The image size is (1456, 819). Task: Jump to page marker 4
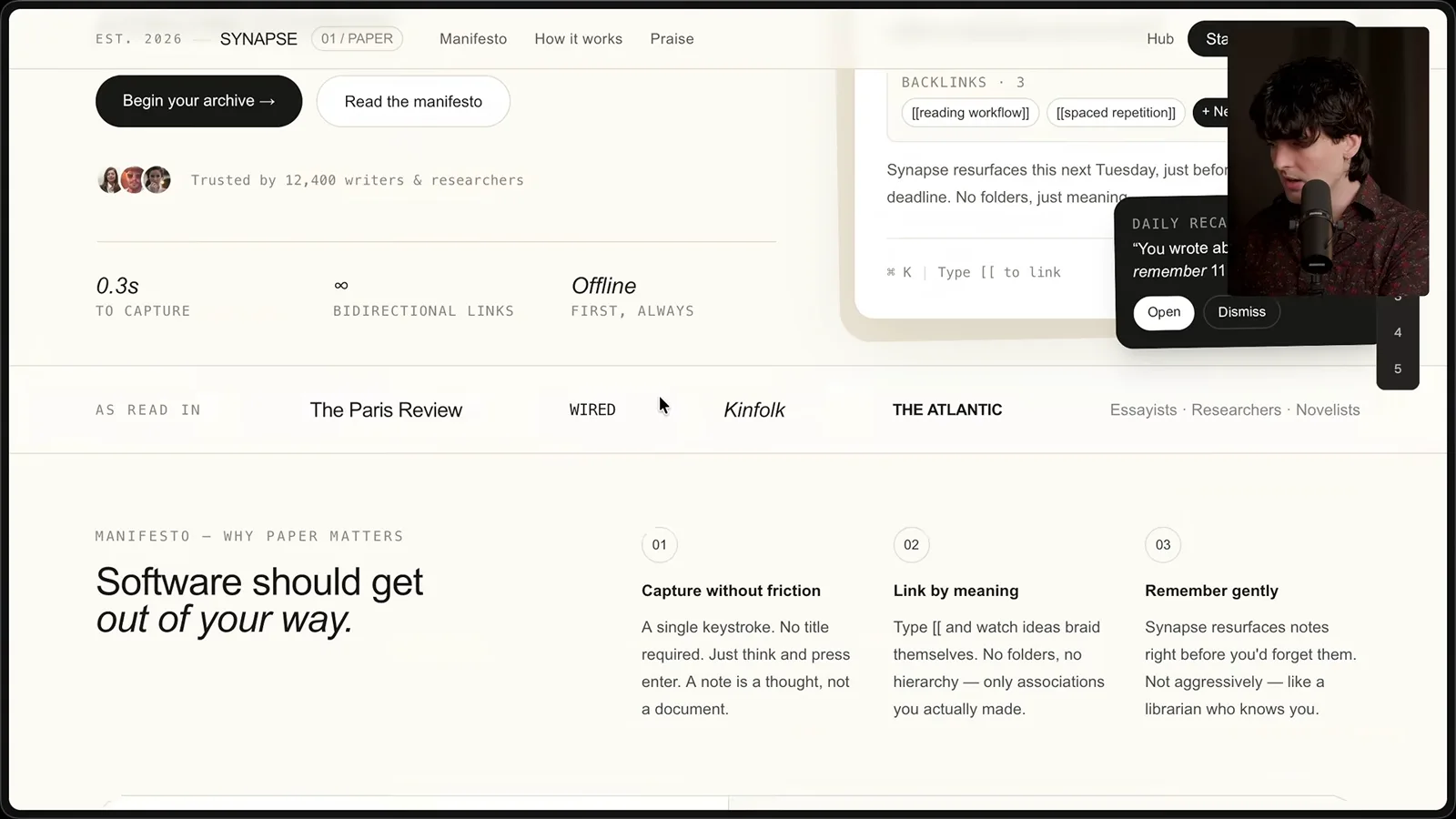click(1398, 333)
